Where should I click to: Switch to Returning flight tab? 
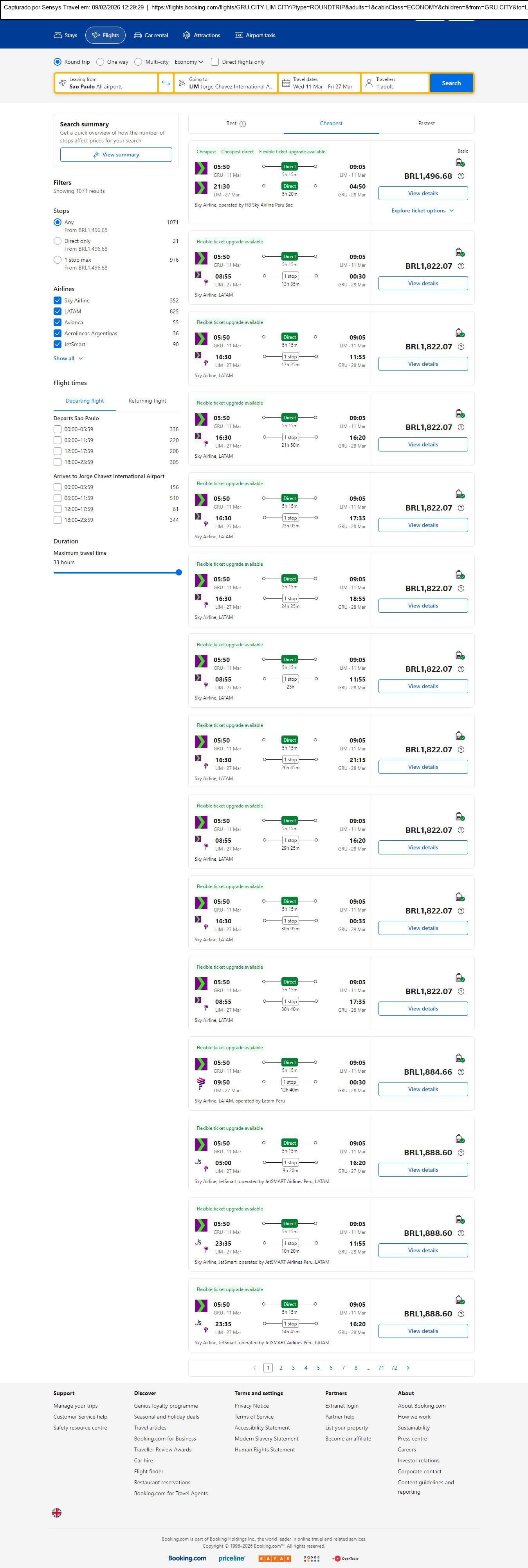pyautogui.click(x=148, y=401)
